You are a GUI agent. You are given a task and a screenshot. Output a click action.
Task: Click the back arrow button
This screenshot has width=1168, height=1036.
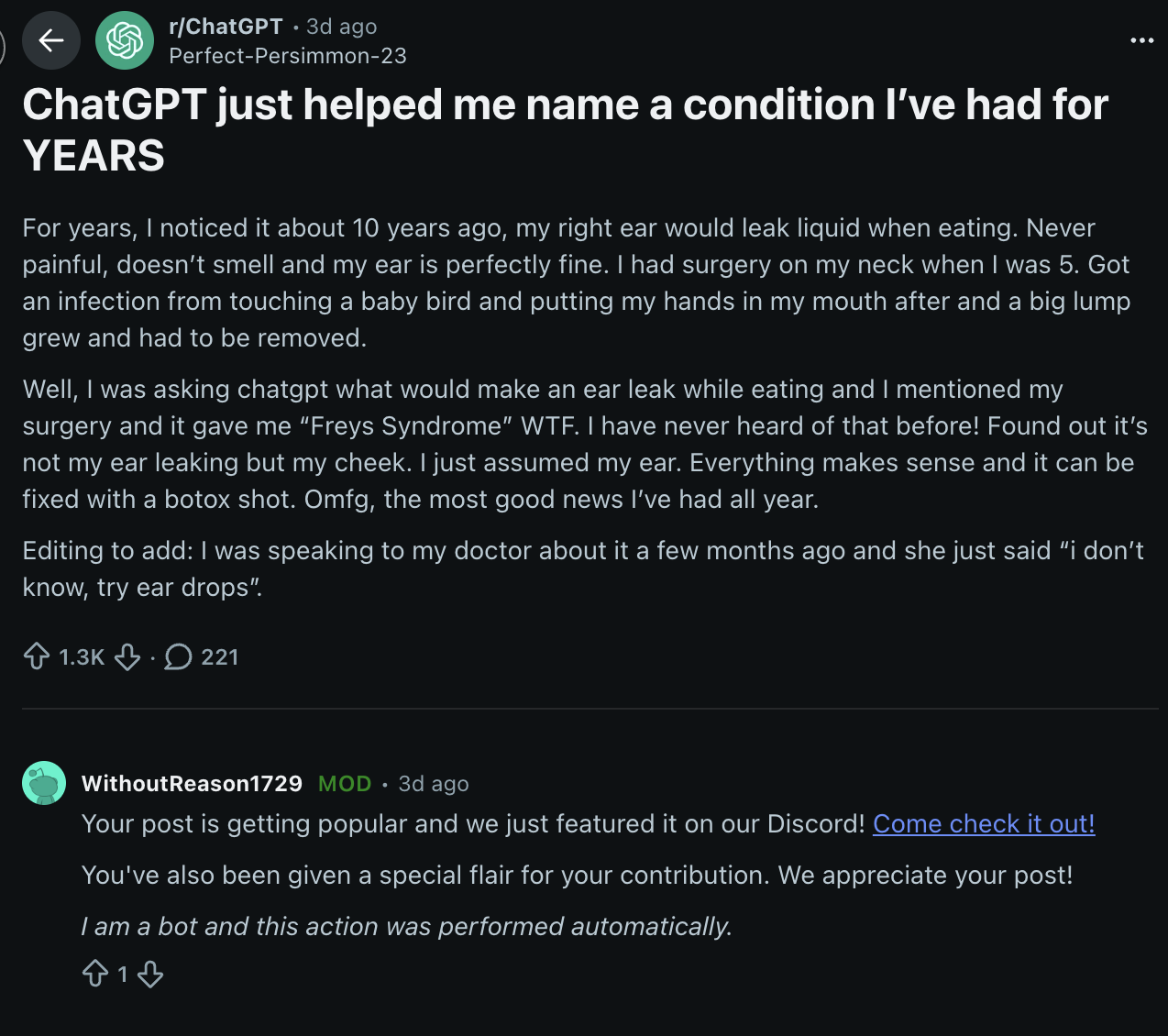(x=51, y=40)
